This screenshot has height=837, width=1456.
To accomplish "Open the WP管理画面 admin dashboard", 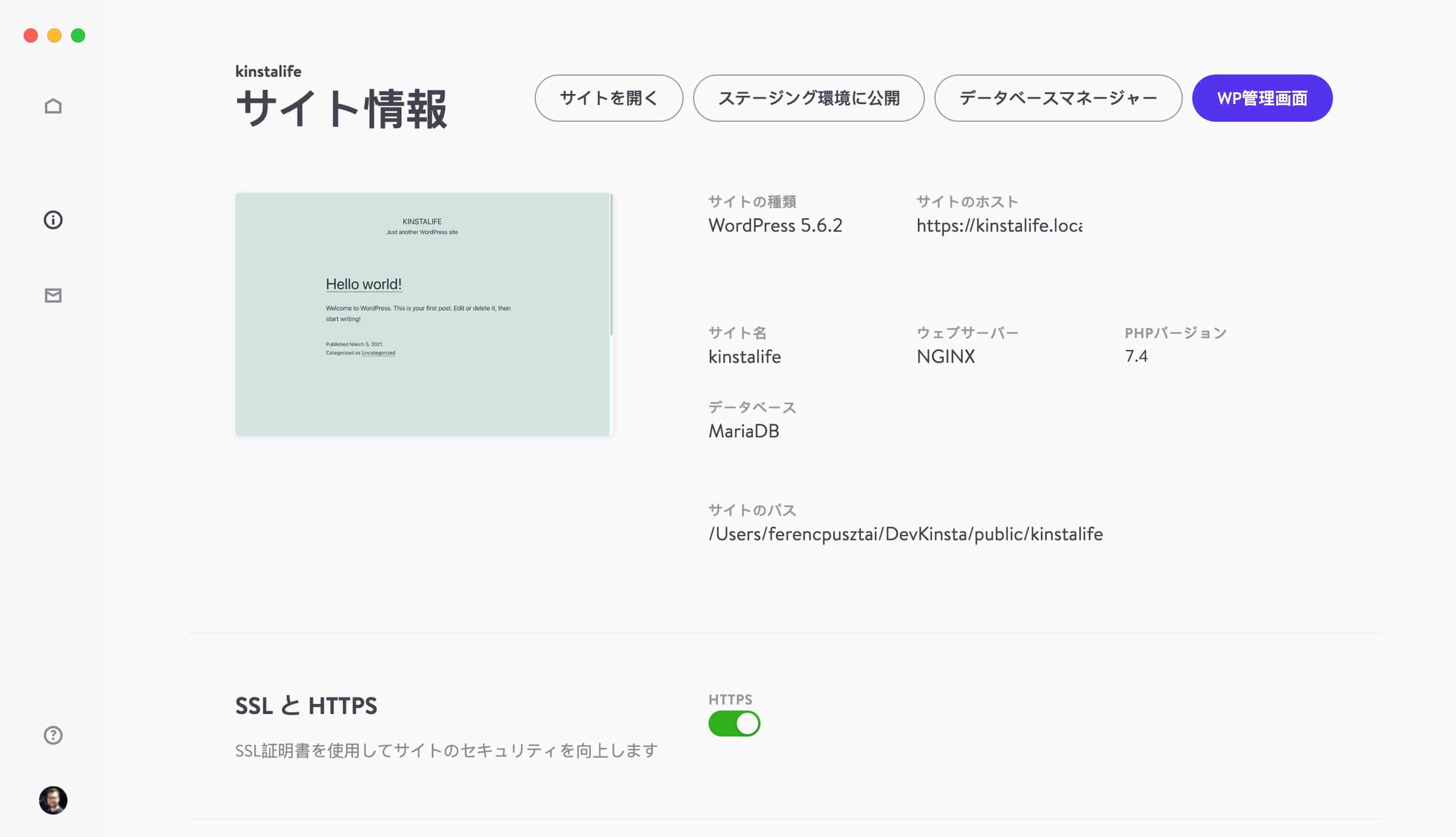I will pyautogui.click(x=1263, y=98).
